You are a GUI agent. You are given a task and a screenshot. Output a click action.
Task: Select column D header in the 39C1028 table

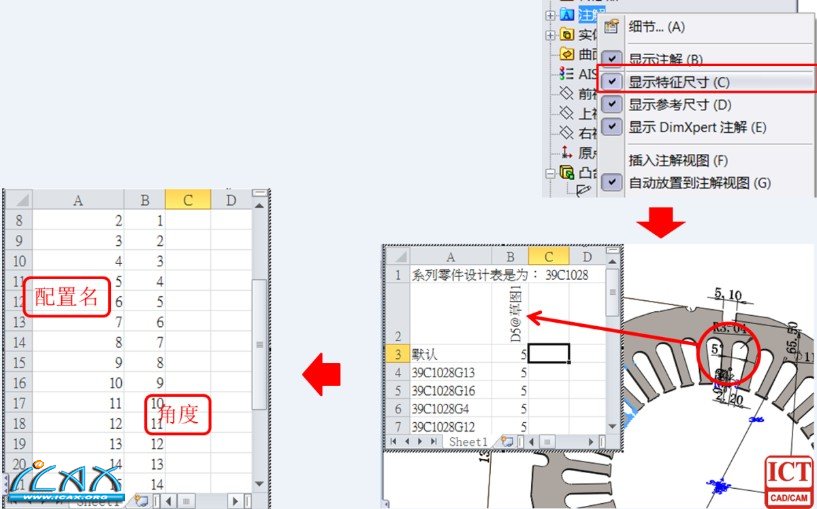(x=587, y=257)
